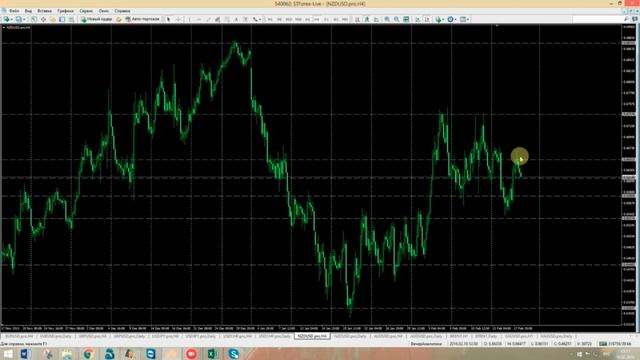Expand the Indicators list dropdown
640x360 pixels.
[x=443, y=19]
